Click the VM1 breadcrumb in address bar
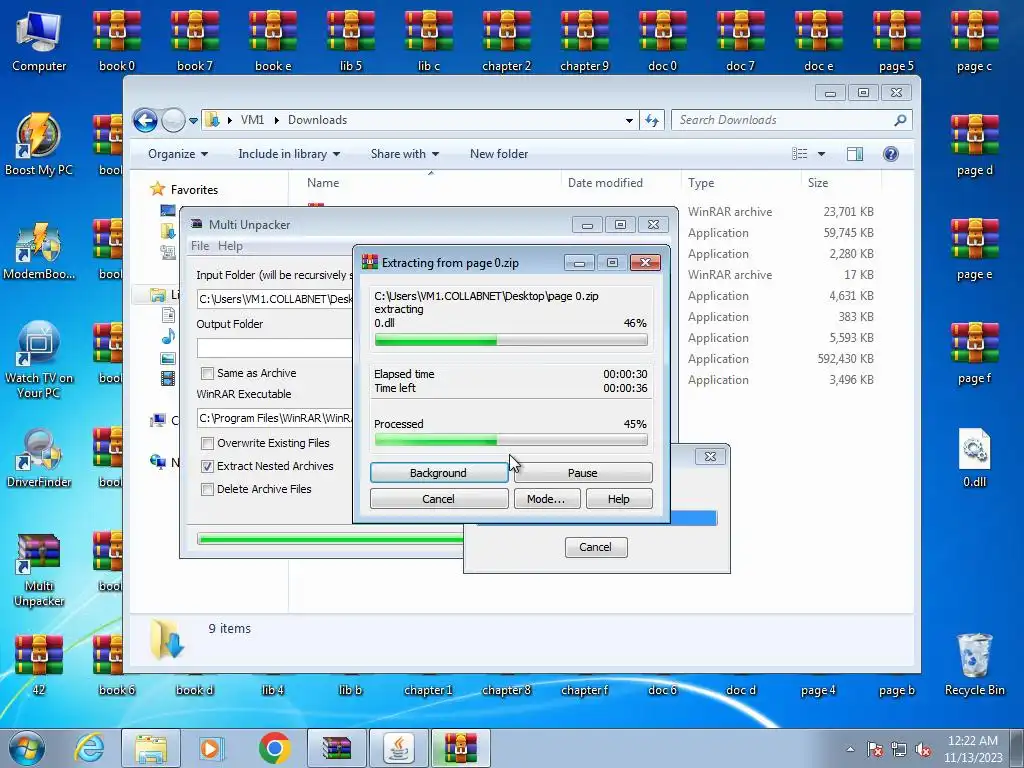1024x768 pixels. point(252,120)
